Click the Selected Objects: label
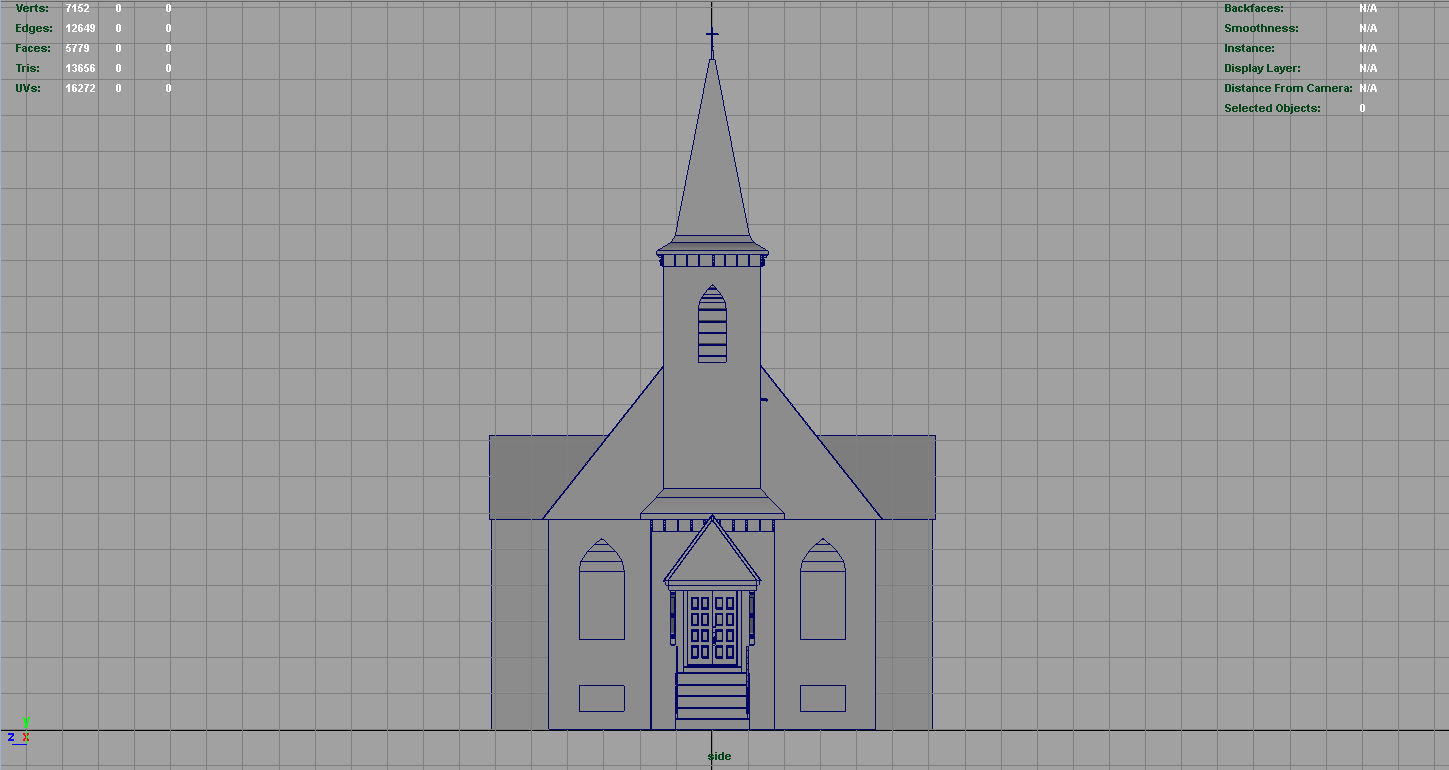This screenshot has height=770, width=1449. [1272, 108]
